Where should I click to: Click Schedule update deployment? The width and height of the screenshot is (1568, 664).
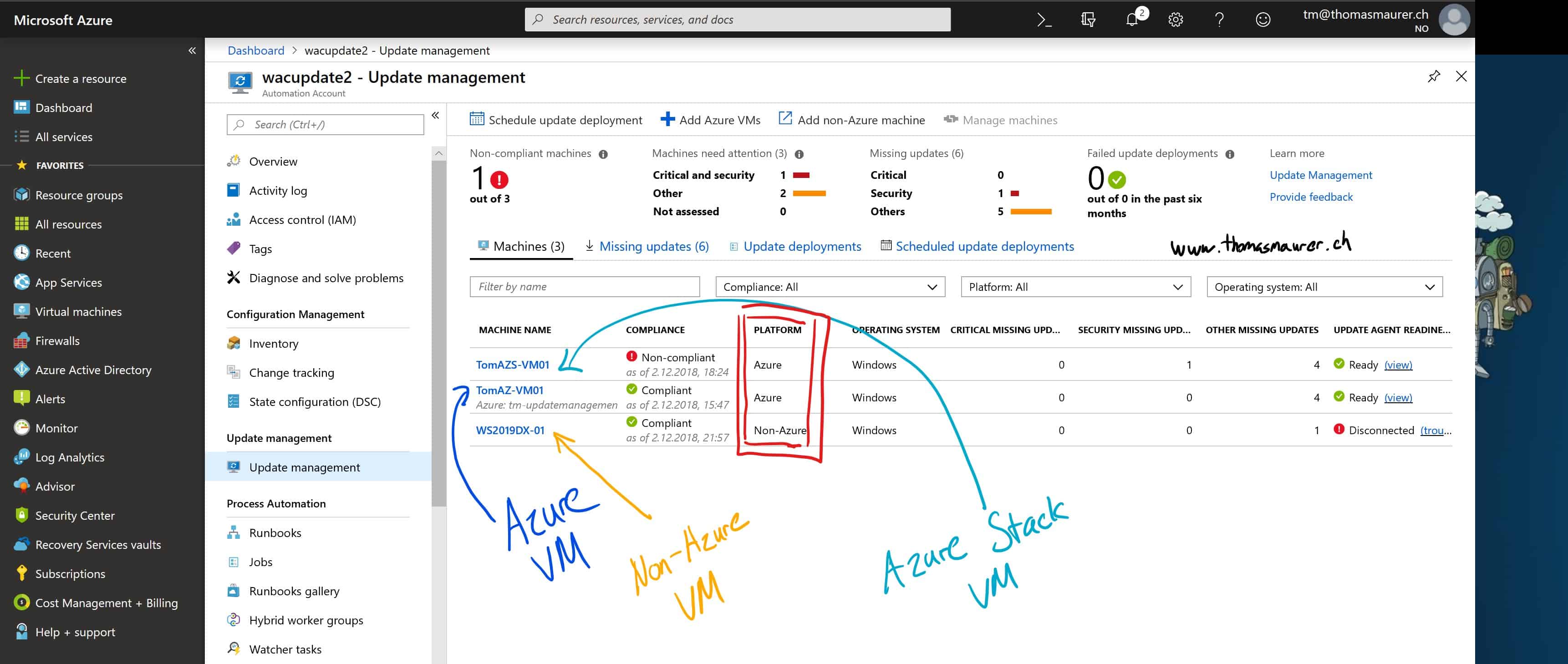pyautogui.click(x=556, y=120)
